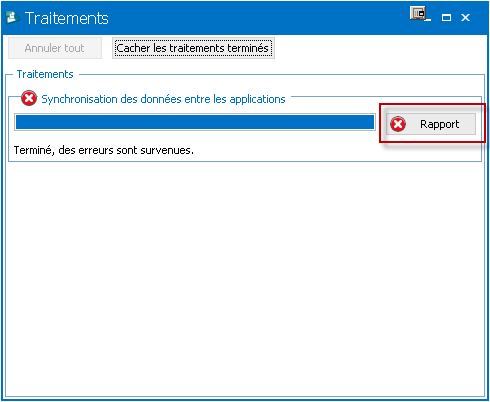This screenshot has height=402, width=490.
Task: Click blank area right of the Cacher button
Action: 380,48
